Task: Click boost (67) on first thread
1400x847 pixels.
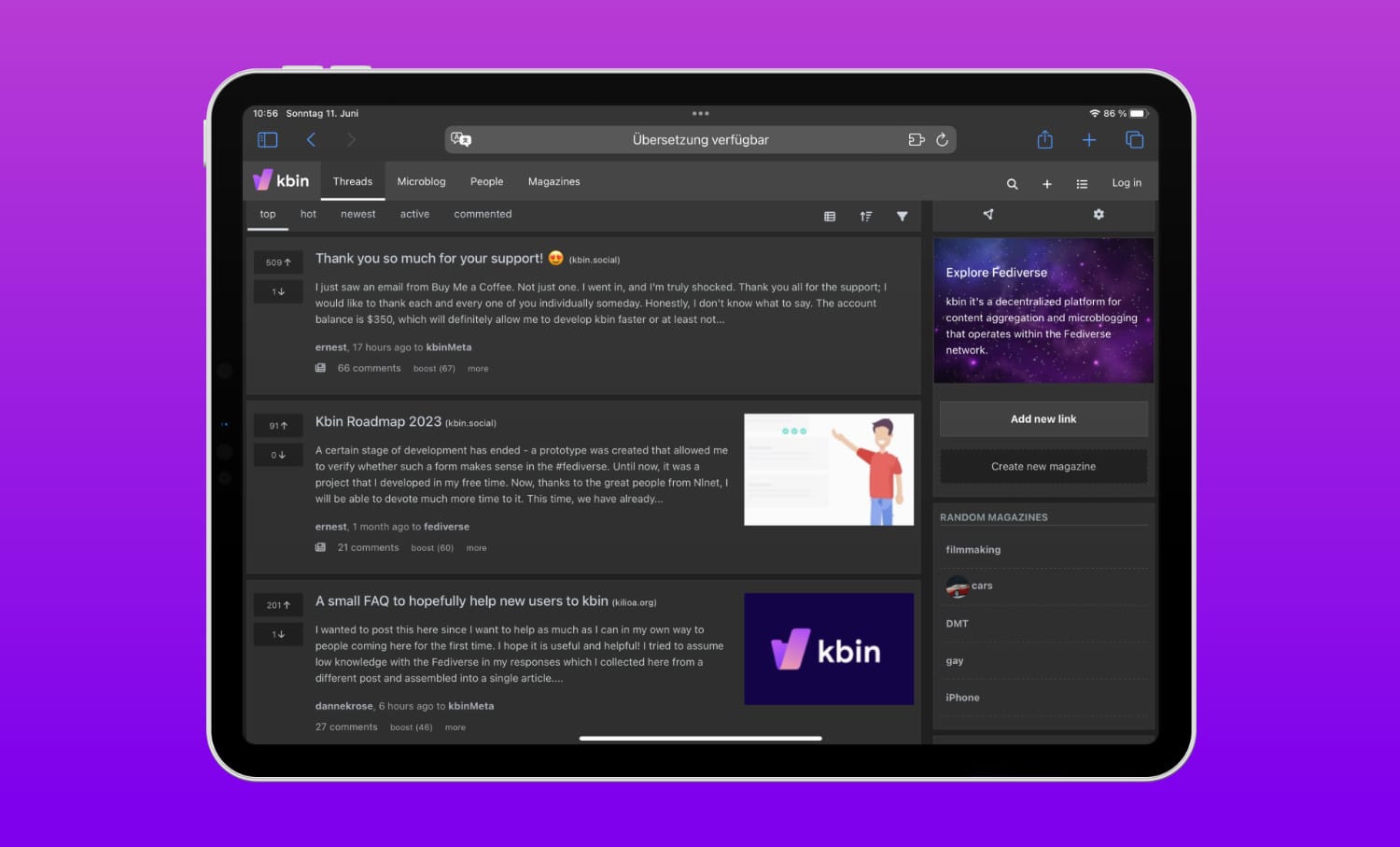Action: point(434,368)
